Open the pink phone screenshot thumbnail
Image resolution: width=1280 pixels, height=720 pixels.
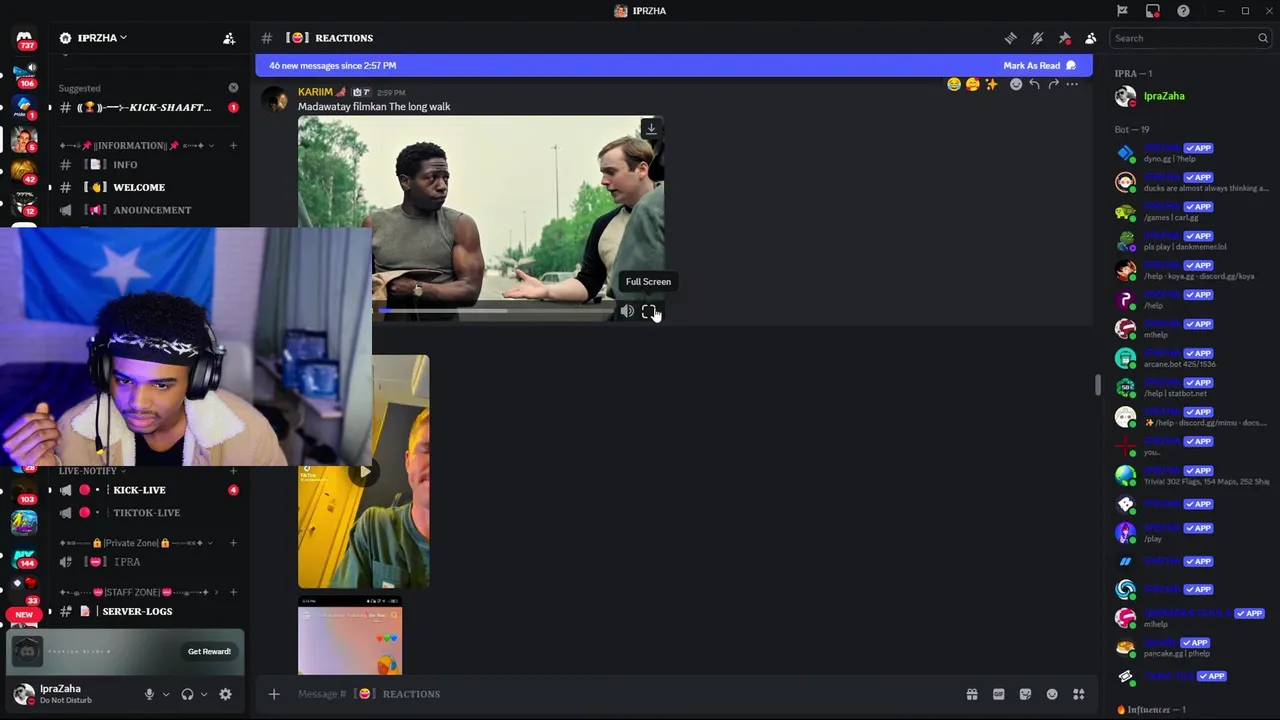click(350, 636)
